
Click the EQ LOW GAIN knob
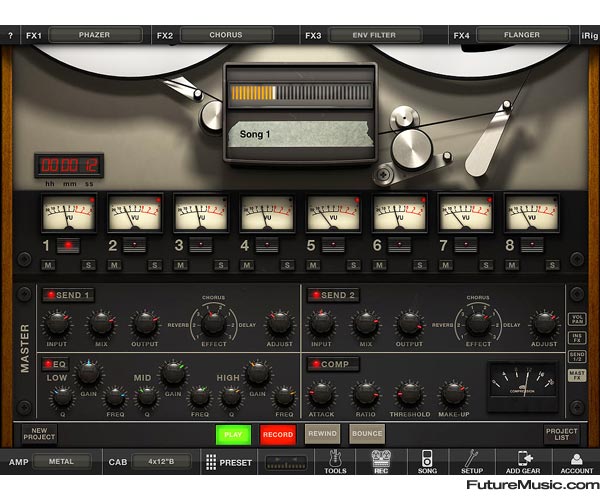88,373
